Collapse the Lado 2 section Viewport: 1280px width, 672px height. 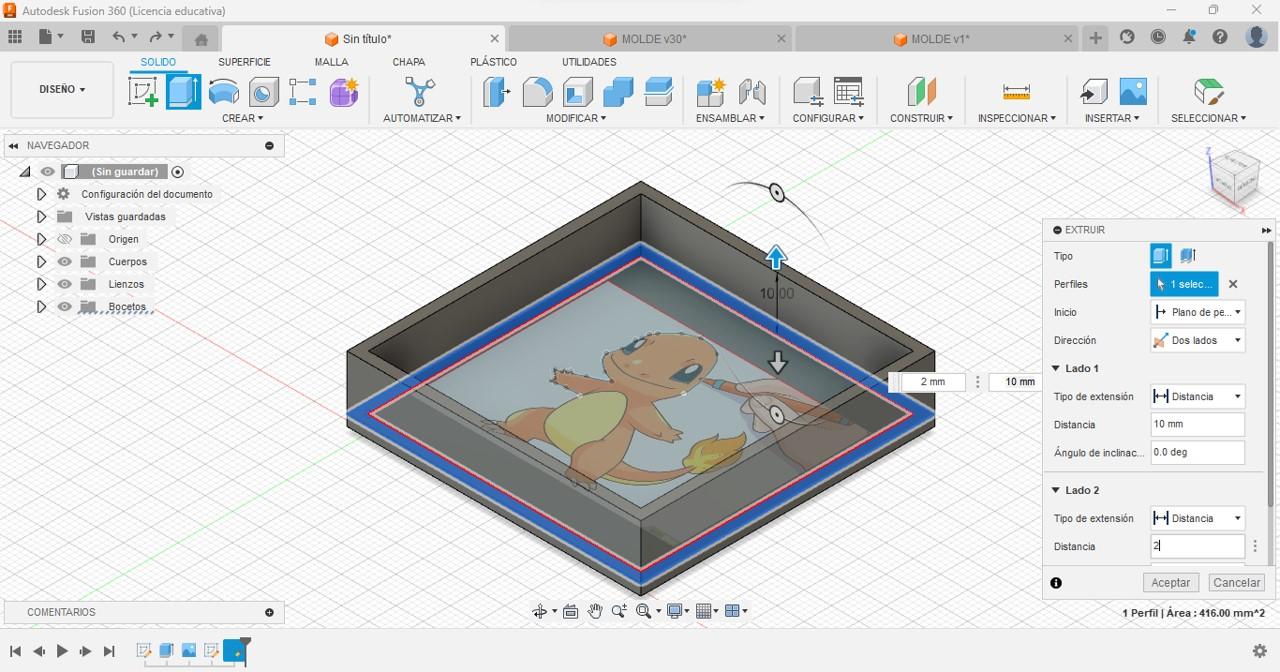(x=1056, y=490)
